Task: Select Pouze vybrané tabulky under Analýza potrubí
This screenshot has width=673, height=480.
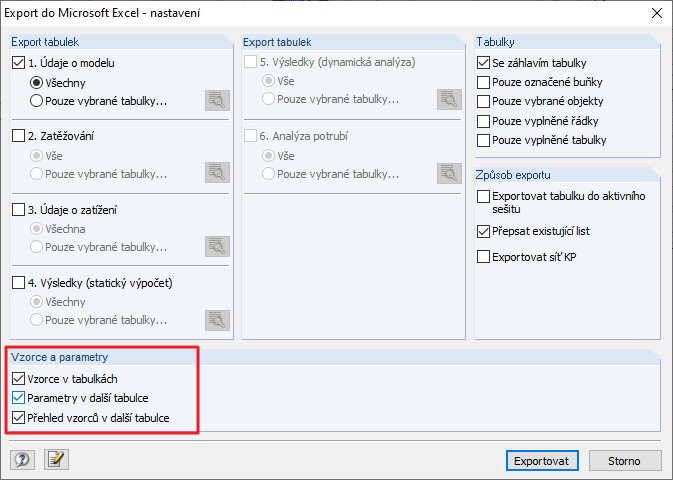Action: click(268, 174)
